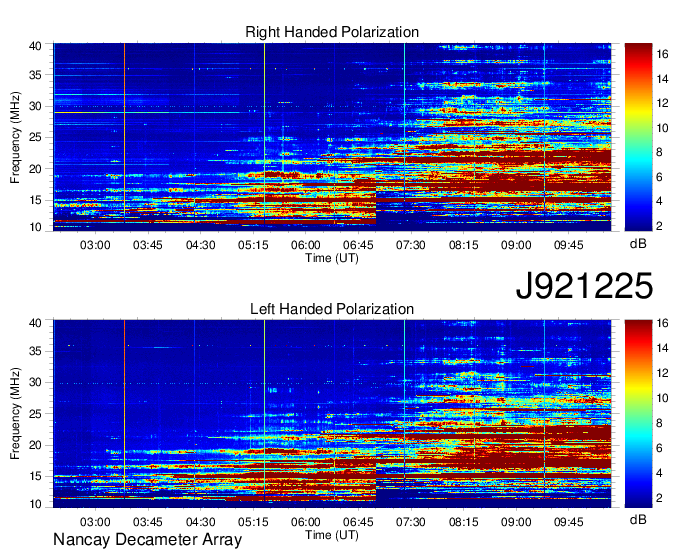Click the Right Handed plot's dB color bar
This screenshot has height=552, width=680.
pos(638,137)
